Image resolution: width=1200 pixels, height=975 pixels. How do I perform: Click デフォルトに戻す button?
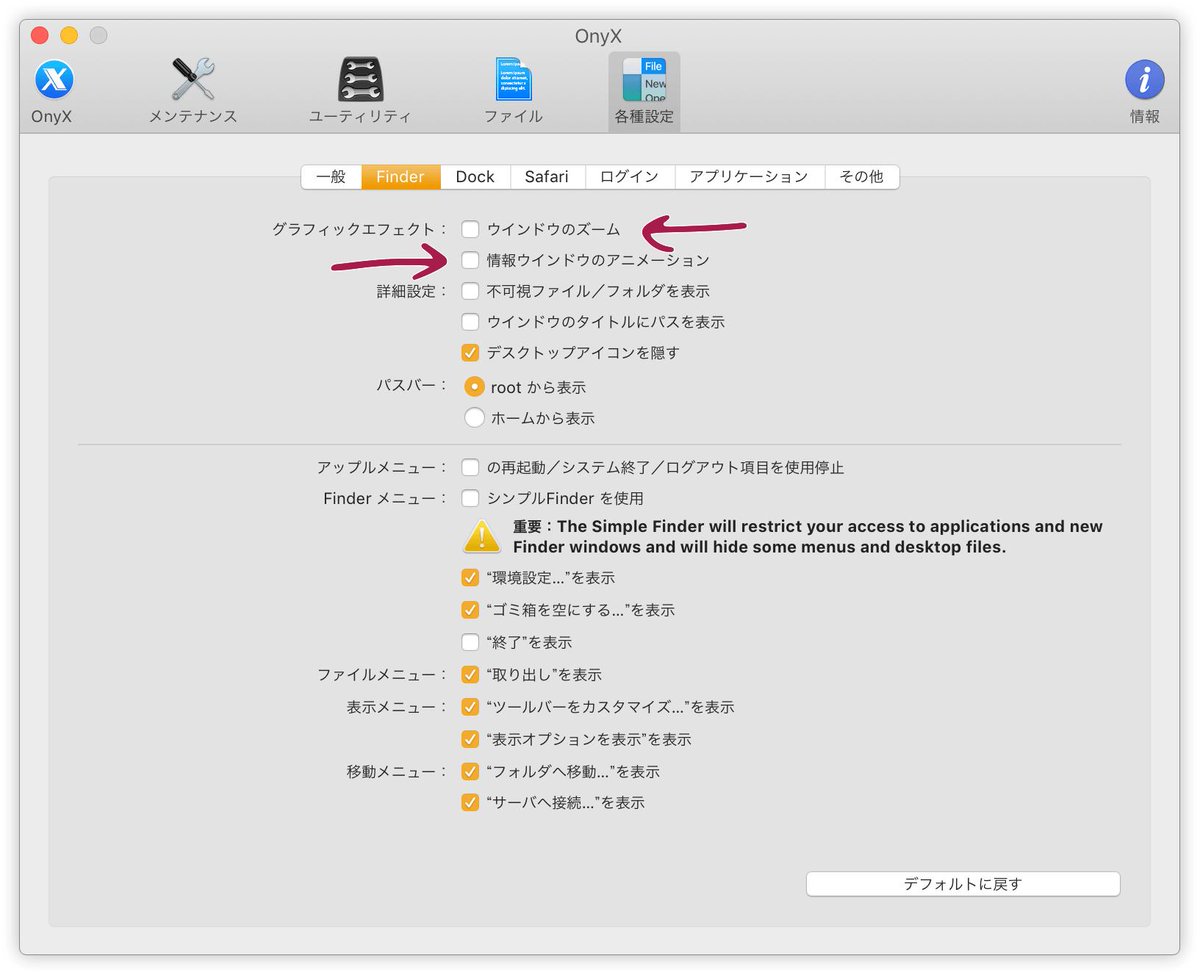point(963,884)
